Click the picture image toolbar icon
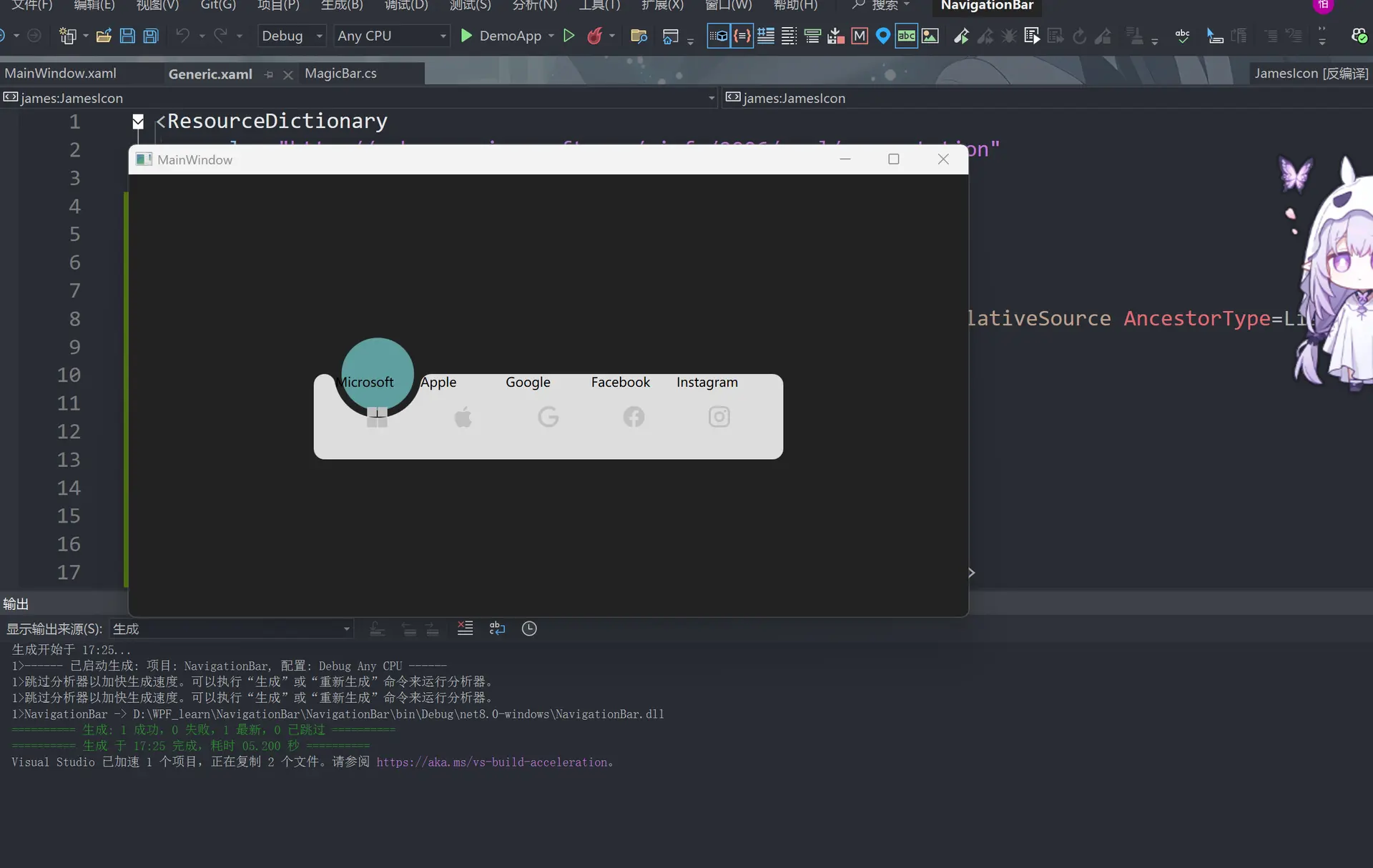 [x=930, y=36]
